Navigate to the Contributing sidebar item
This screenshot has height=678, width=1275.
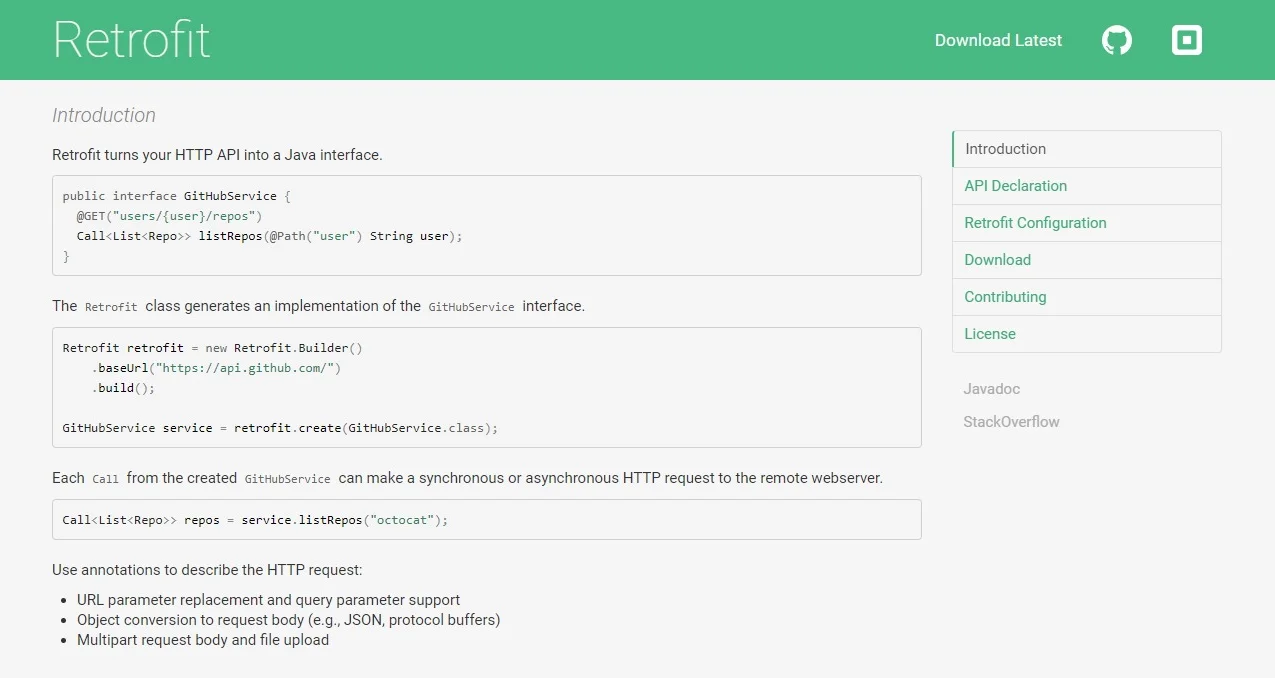1005,297
